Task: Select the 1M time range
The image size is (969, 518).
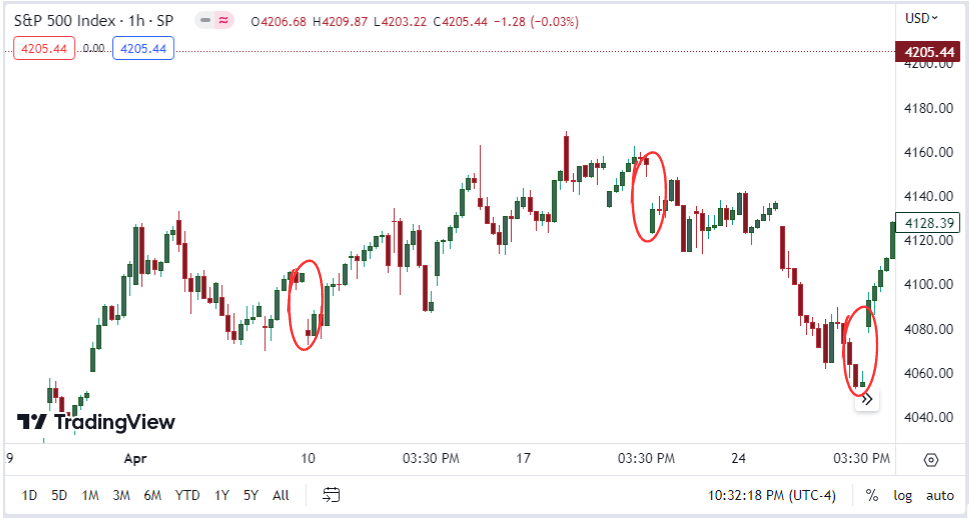Action: point(90,495)
